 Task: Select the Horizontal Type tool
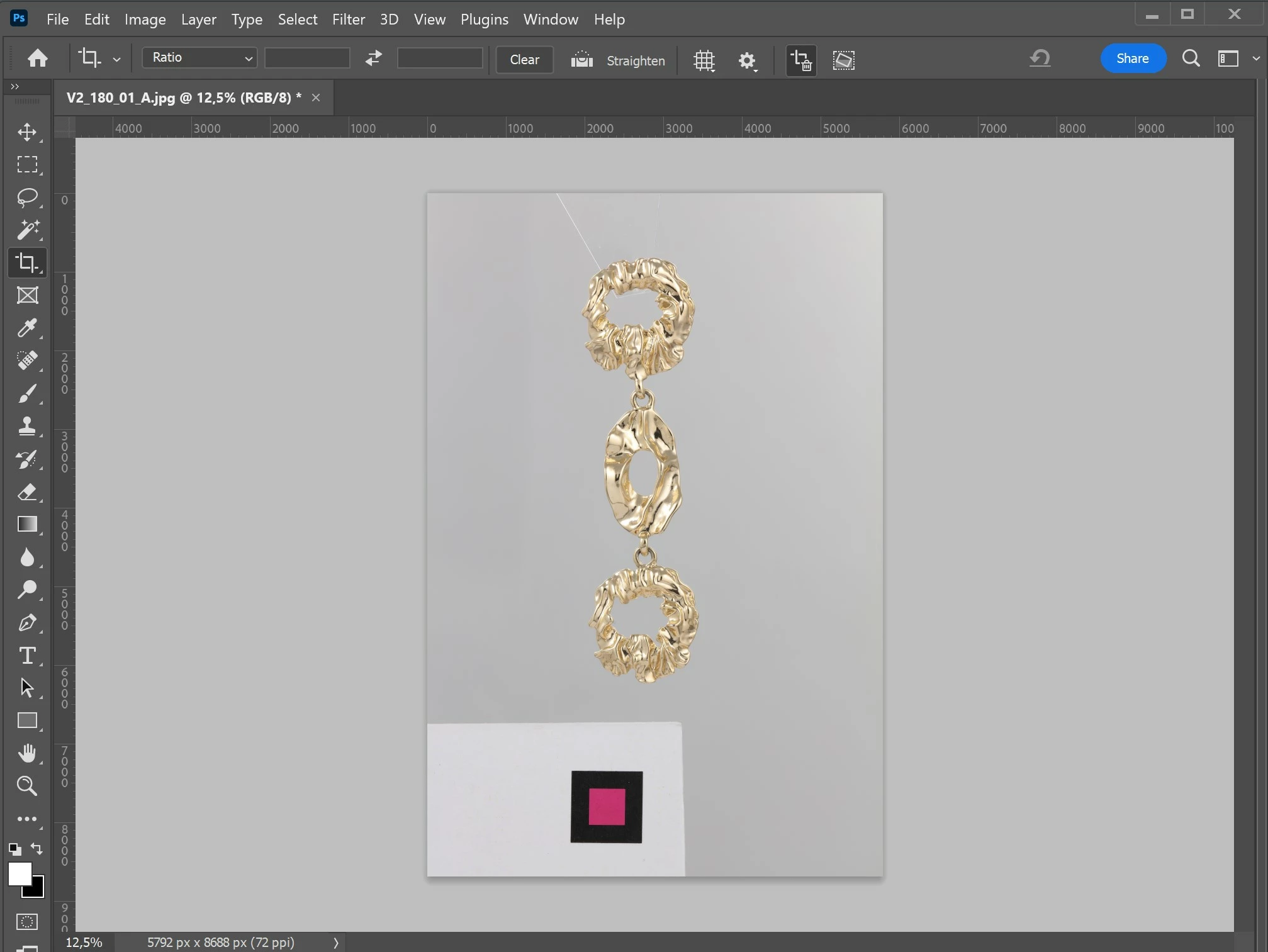(x=26, y=656)
